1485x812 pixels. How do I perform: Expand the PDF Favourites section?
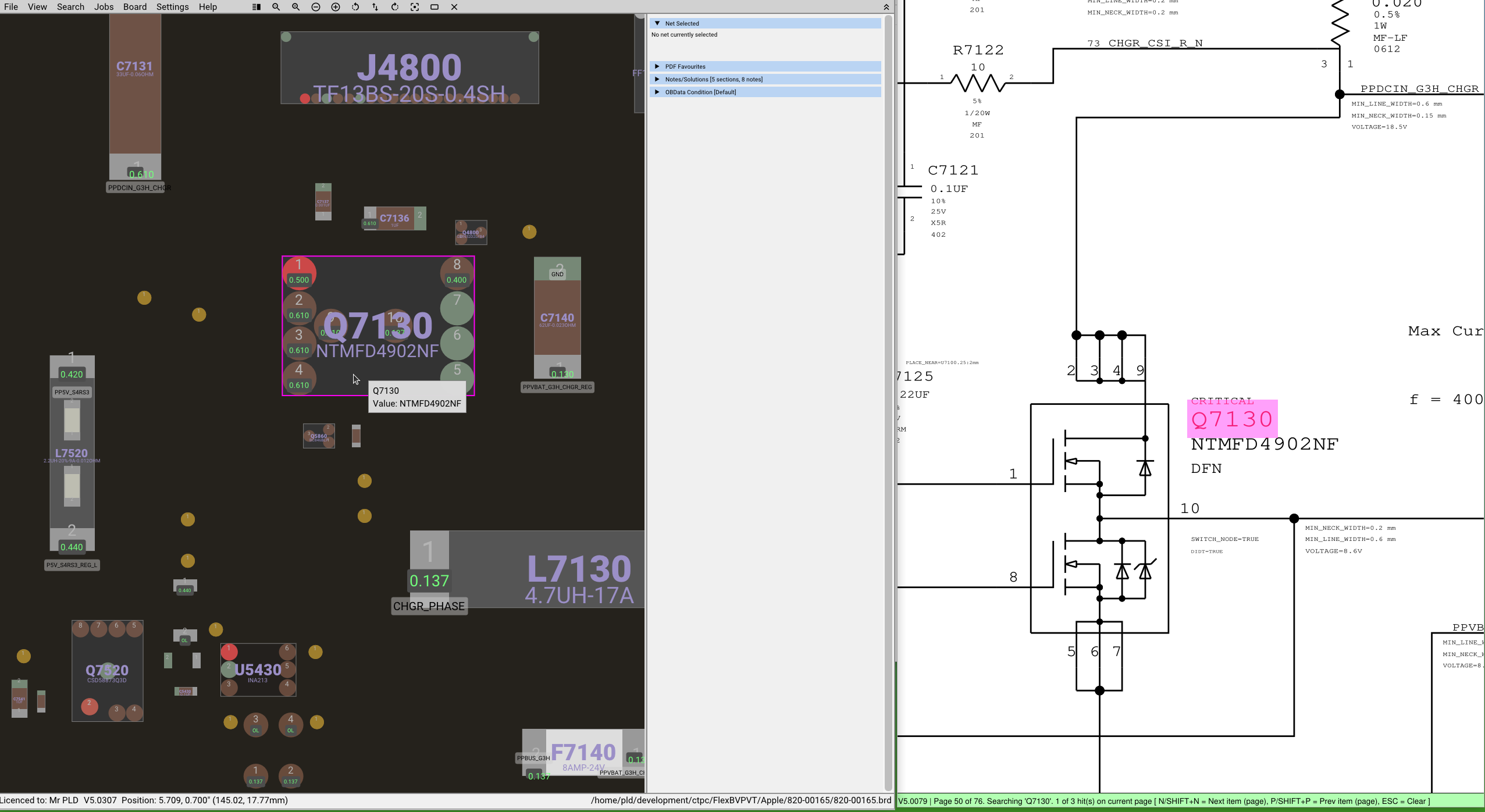(x=765, y=66)
